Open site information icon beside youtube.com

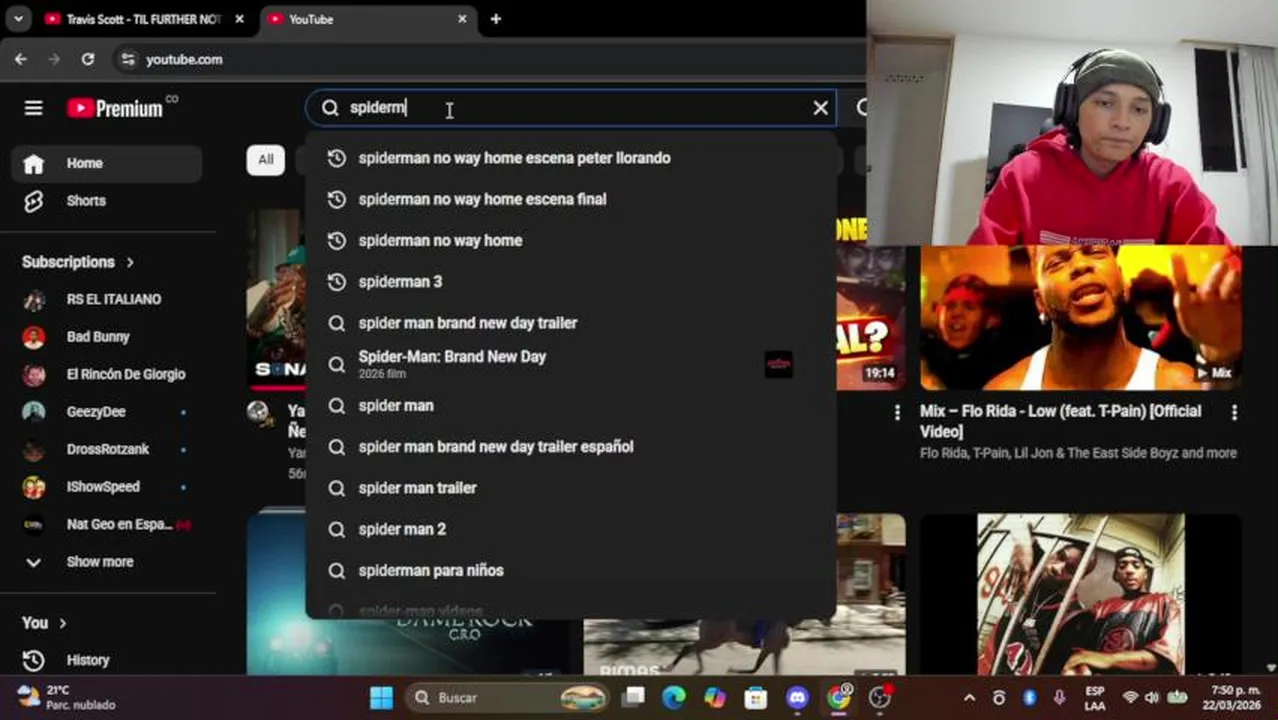(x=127, y=60)
